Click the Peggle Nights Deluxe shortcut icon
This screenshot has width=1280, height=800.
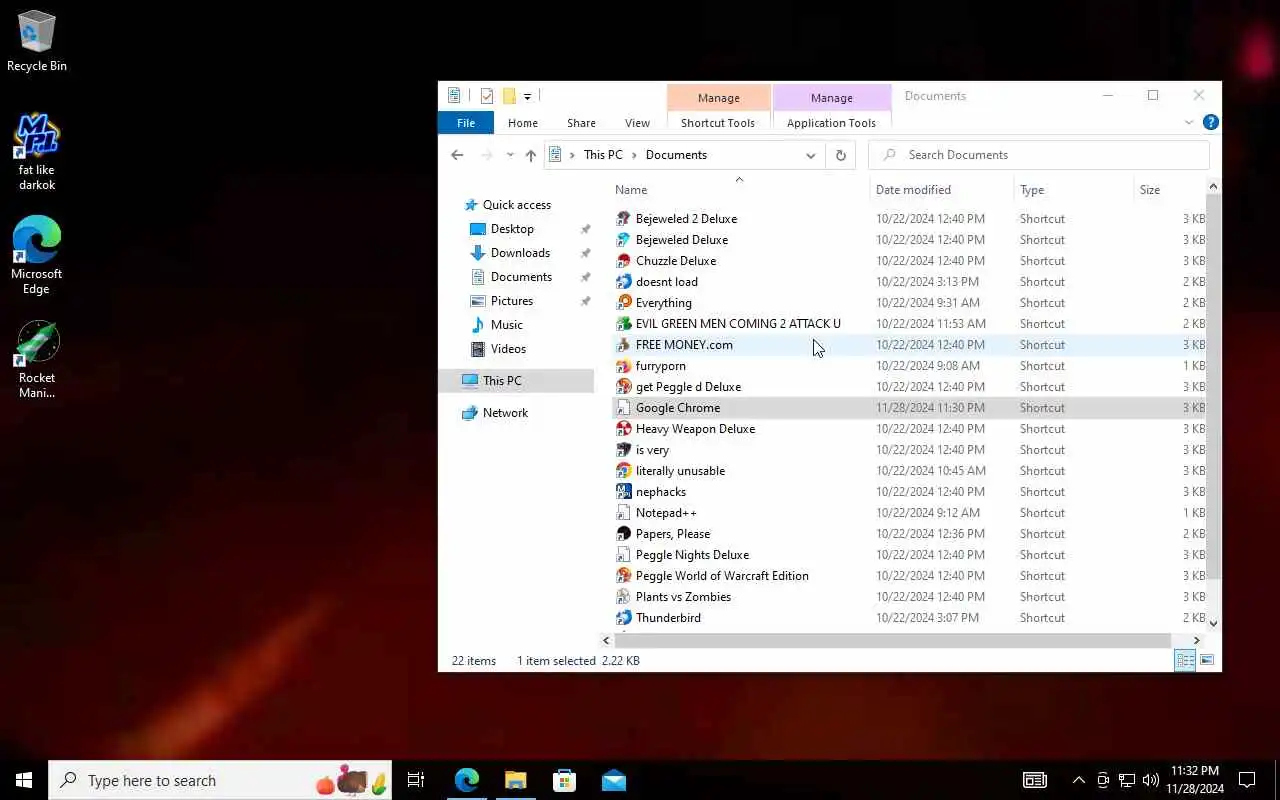pos(624,555)
